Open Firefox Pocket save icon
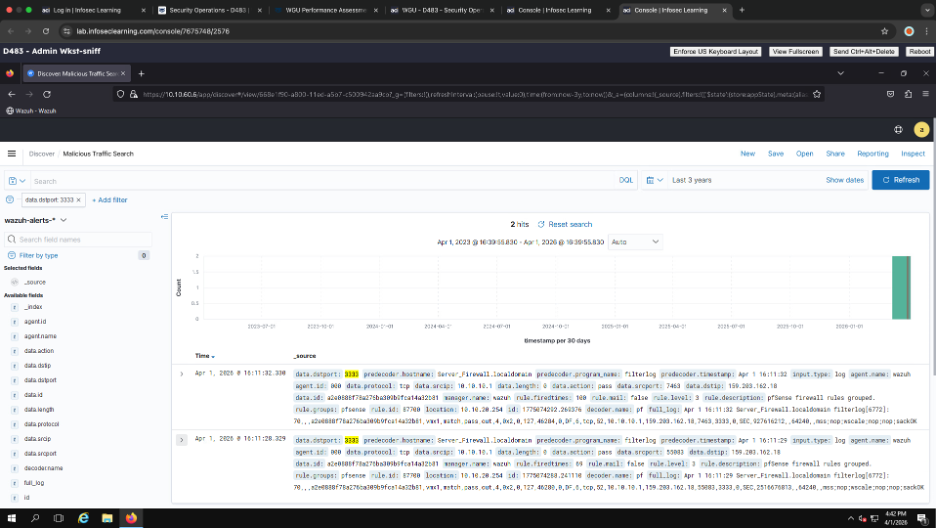This screenshot has width=936, height=528. tap(890, 94)
